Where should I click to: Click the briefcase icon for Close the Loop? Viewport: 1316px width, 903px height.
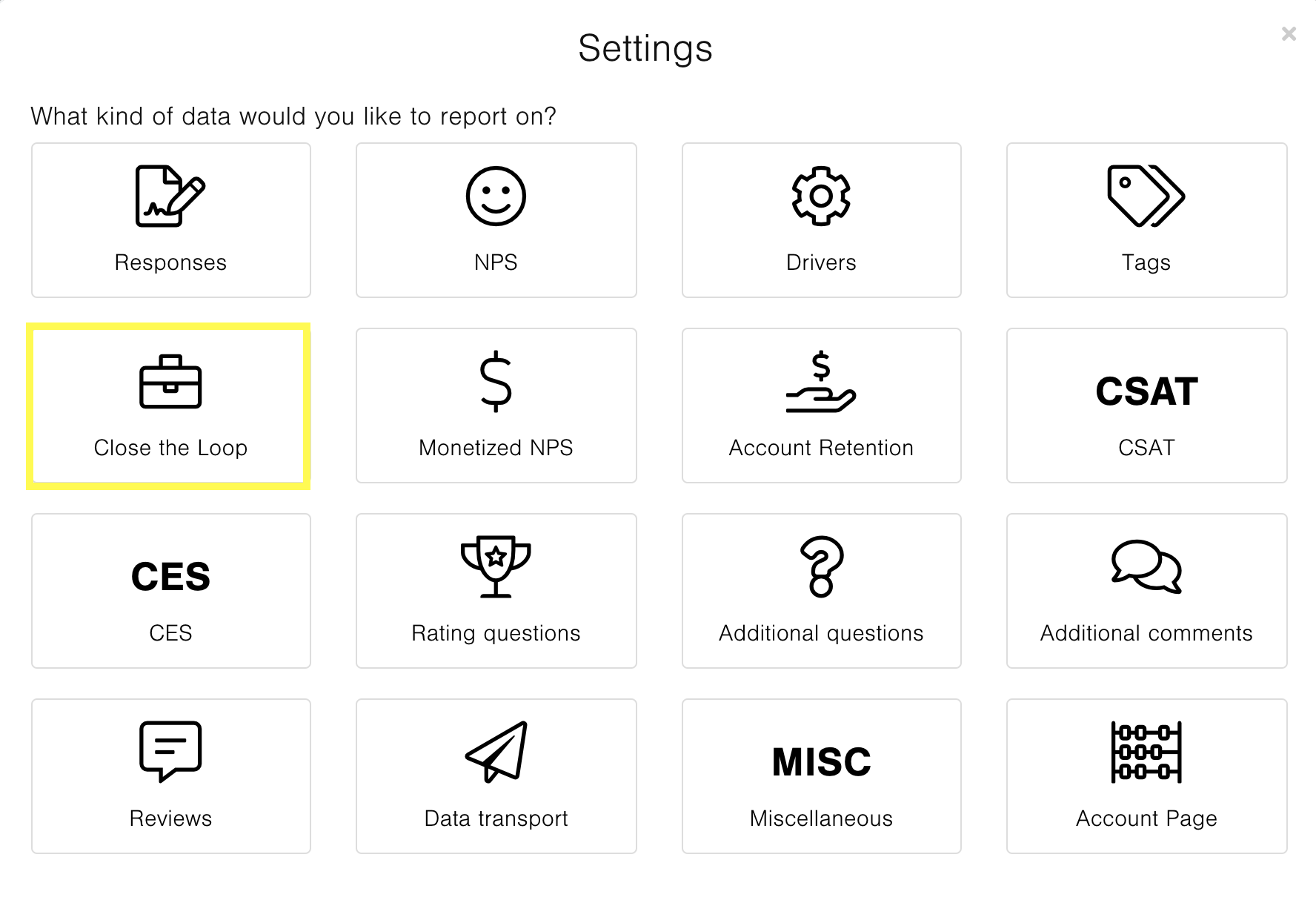pyautogui.click(x=169, y=382)
